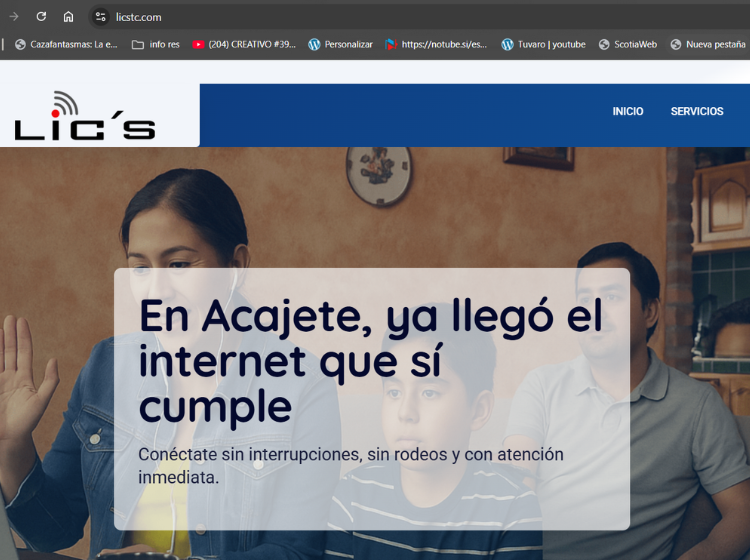Reload the page with the refresh icon
Viewport: 750px width, 560px height.
[x=41, y=17]
